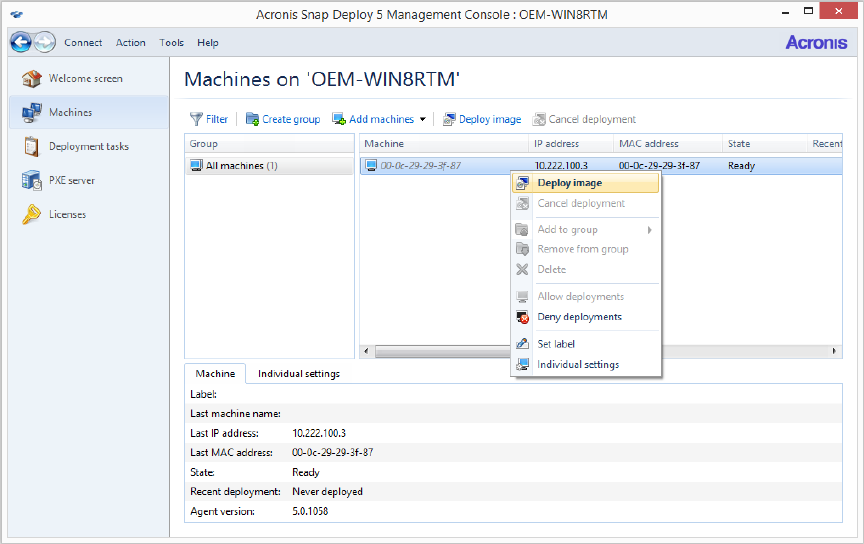Click the machine row monitor icon
The height and width of the screenshot is (544, 864).
(371, 165)
